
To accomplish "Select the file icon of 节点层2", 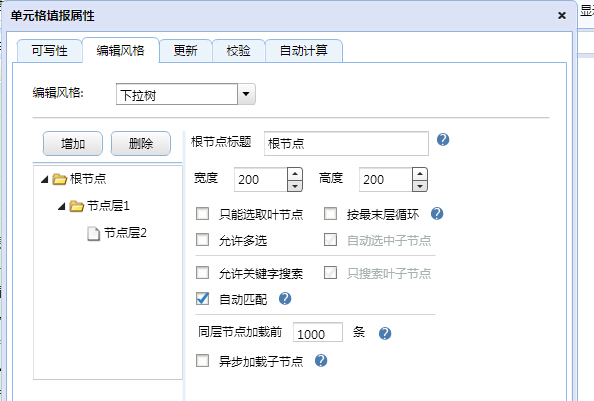I will (93, 234).
